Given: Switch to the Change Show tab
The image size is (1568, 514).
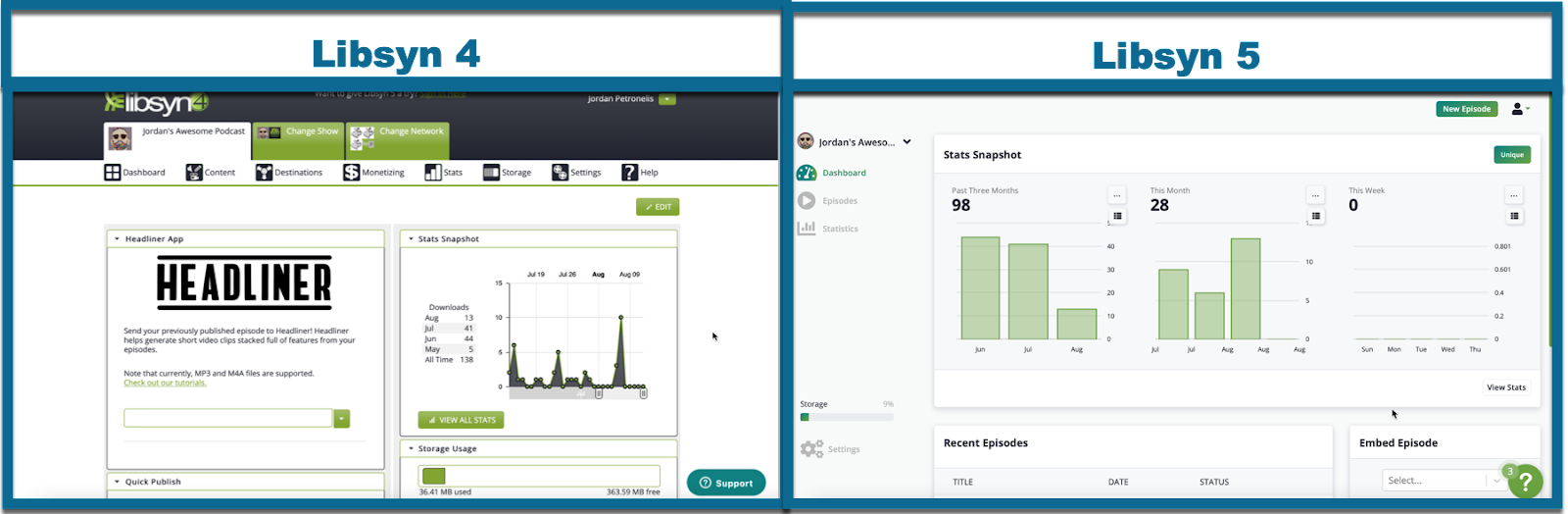Looking at the screenshot, I should click(x=299, y=139).
